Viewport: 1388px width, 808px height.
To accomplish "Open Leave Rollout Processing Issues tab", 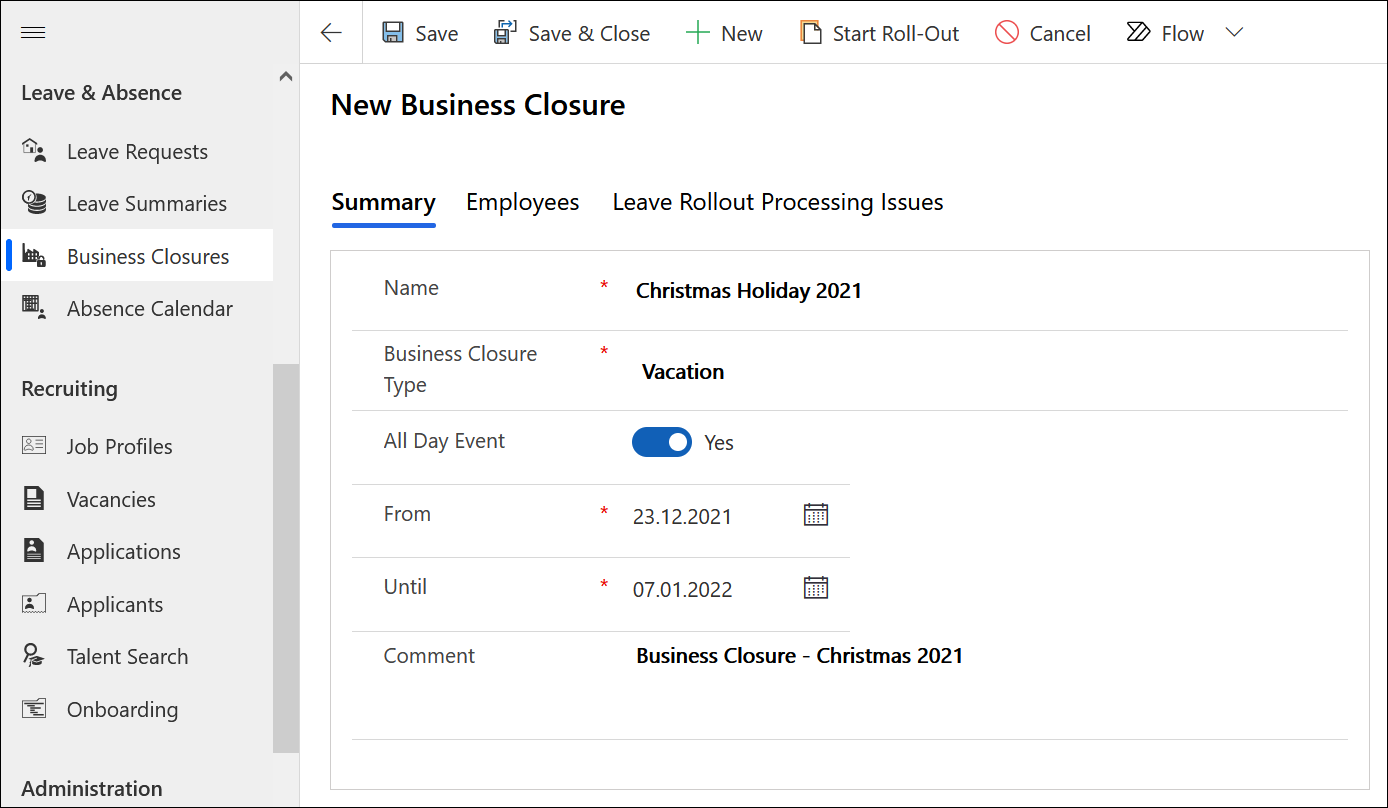I will tap(777, 202).
